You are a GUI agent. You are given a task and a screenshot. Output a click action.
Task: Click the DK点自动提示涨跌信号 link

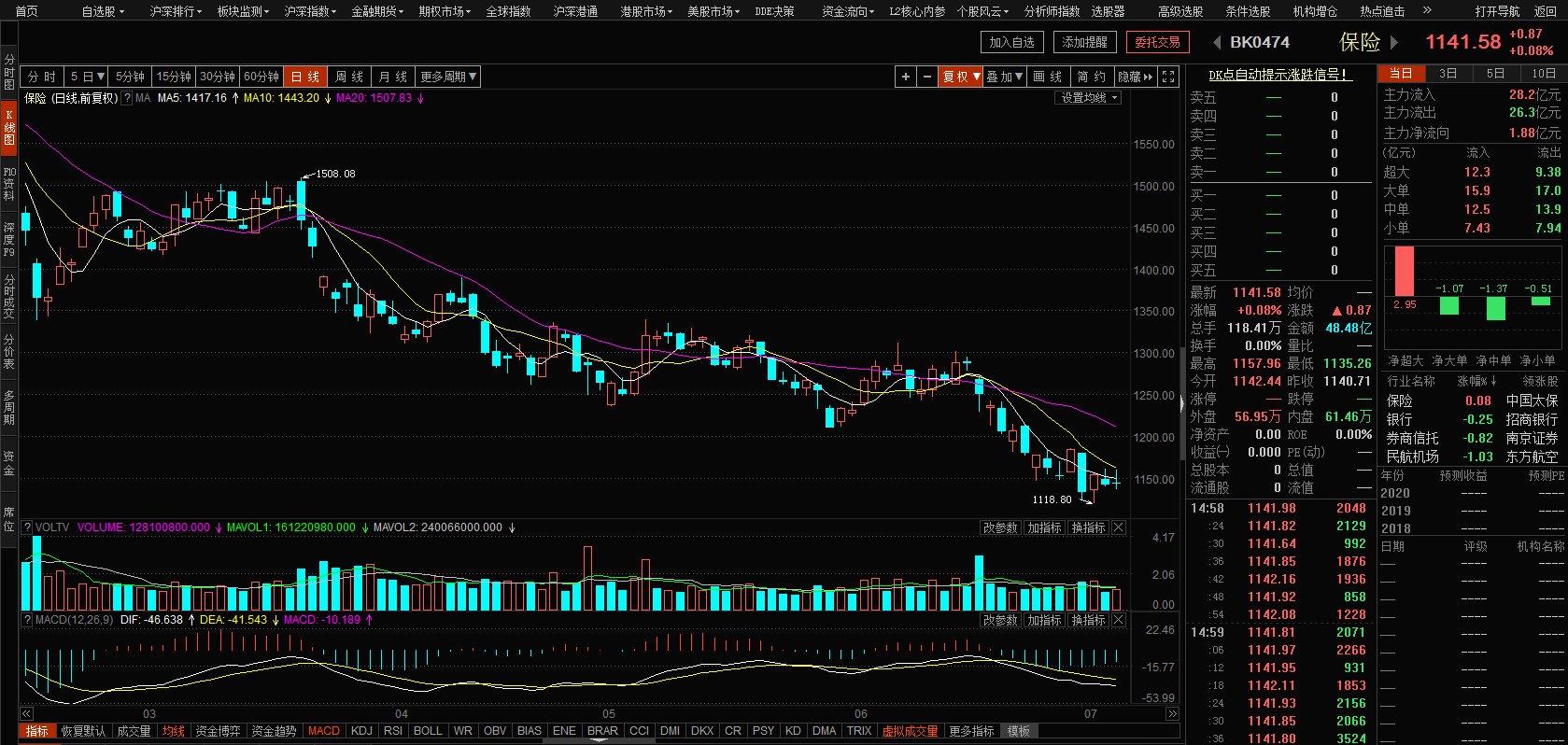[1278, 75]
